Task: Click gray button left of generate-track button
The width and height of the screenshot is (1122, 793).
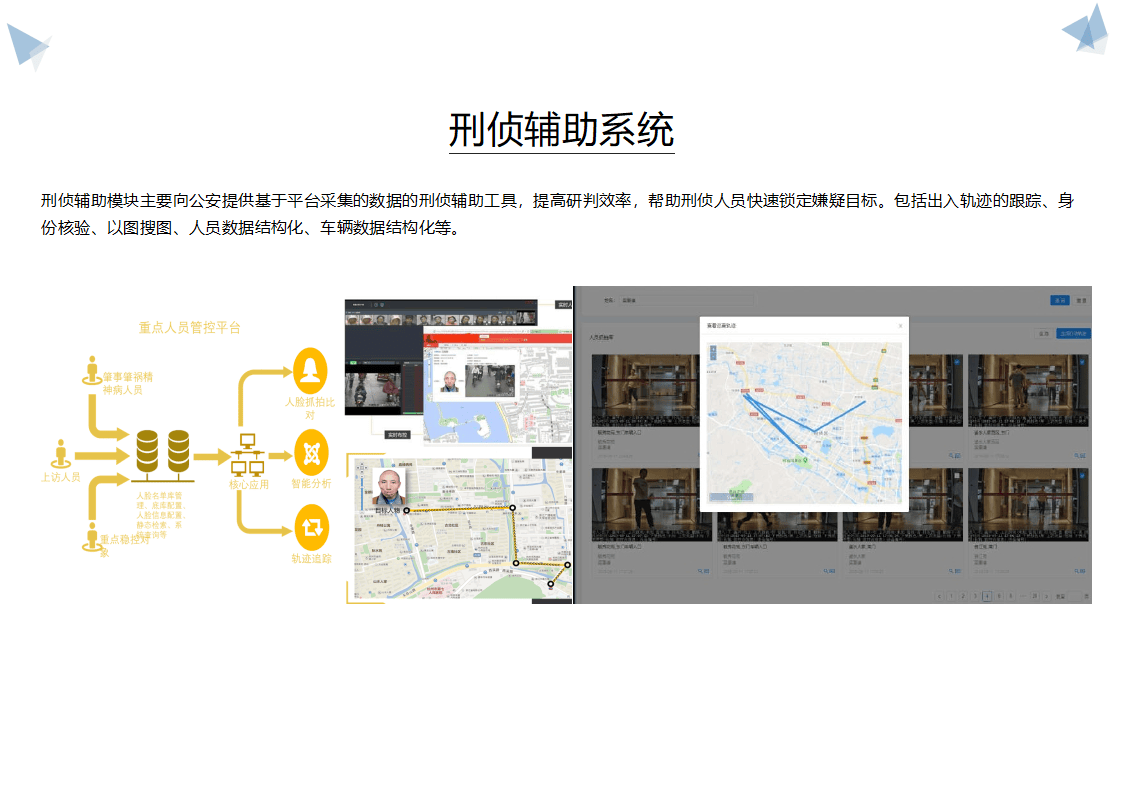Action: pyautogui.click(x=1044, y=334)
